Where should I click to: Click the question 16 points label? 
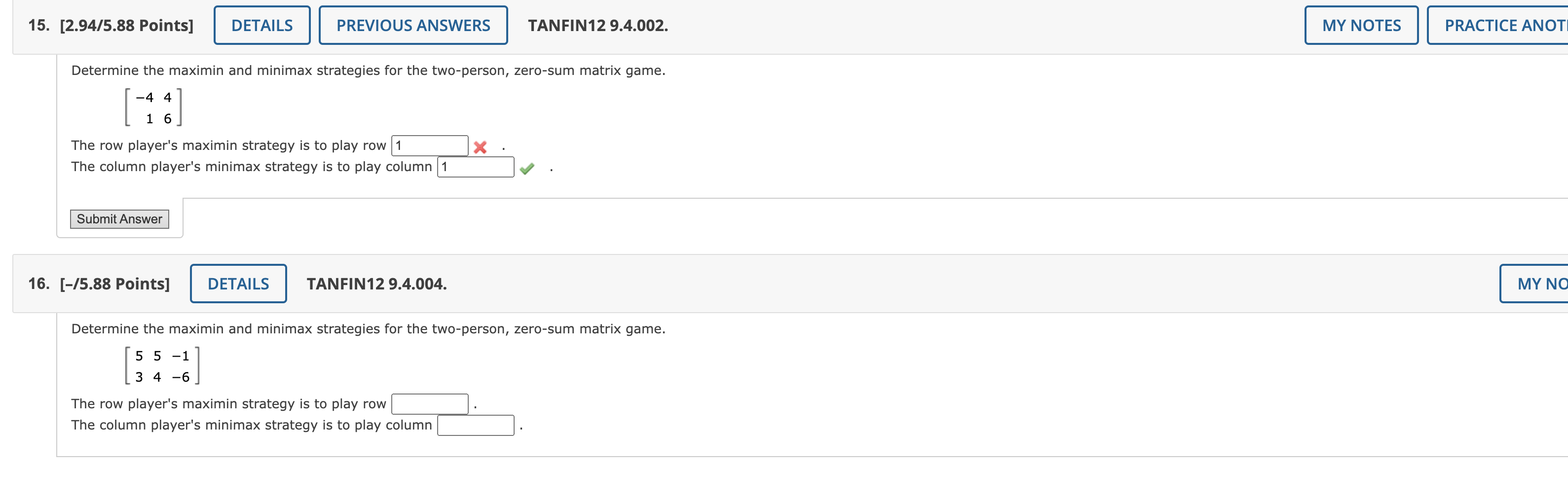(x=114, y=283)
